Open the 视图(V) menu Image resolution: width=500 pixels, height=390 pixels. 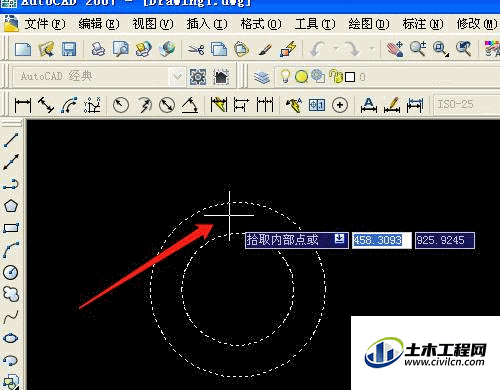tap(153, 24)
